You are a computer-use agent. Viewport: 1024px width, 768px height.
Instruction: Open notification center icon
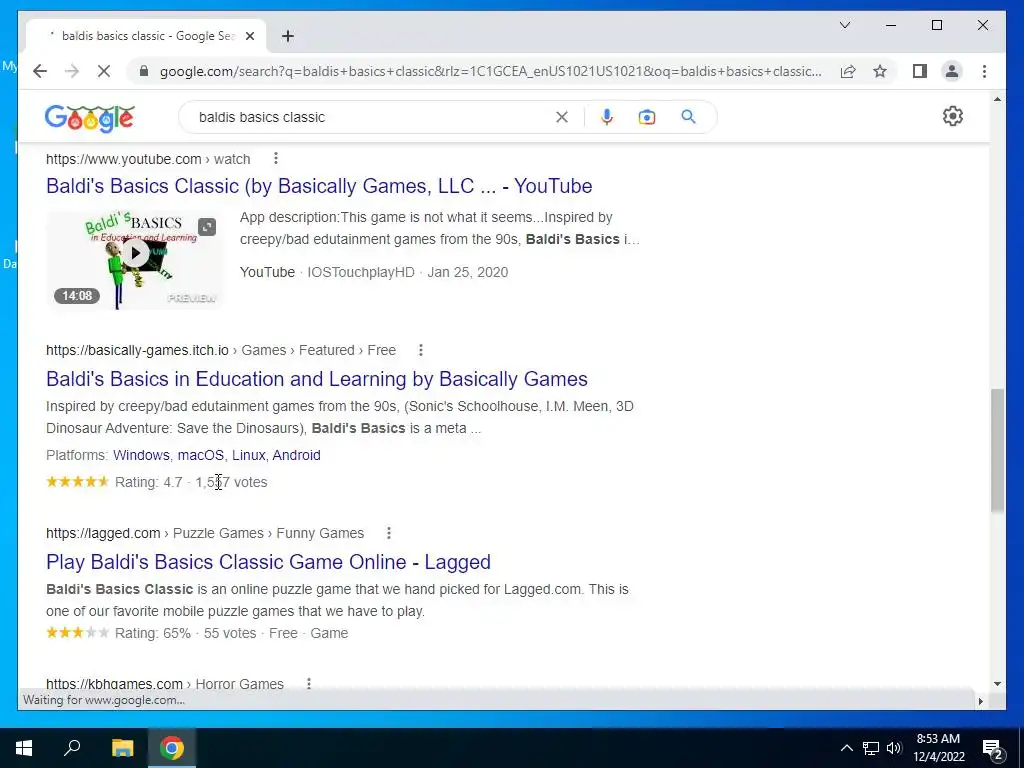(x=992, y=749)
